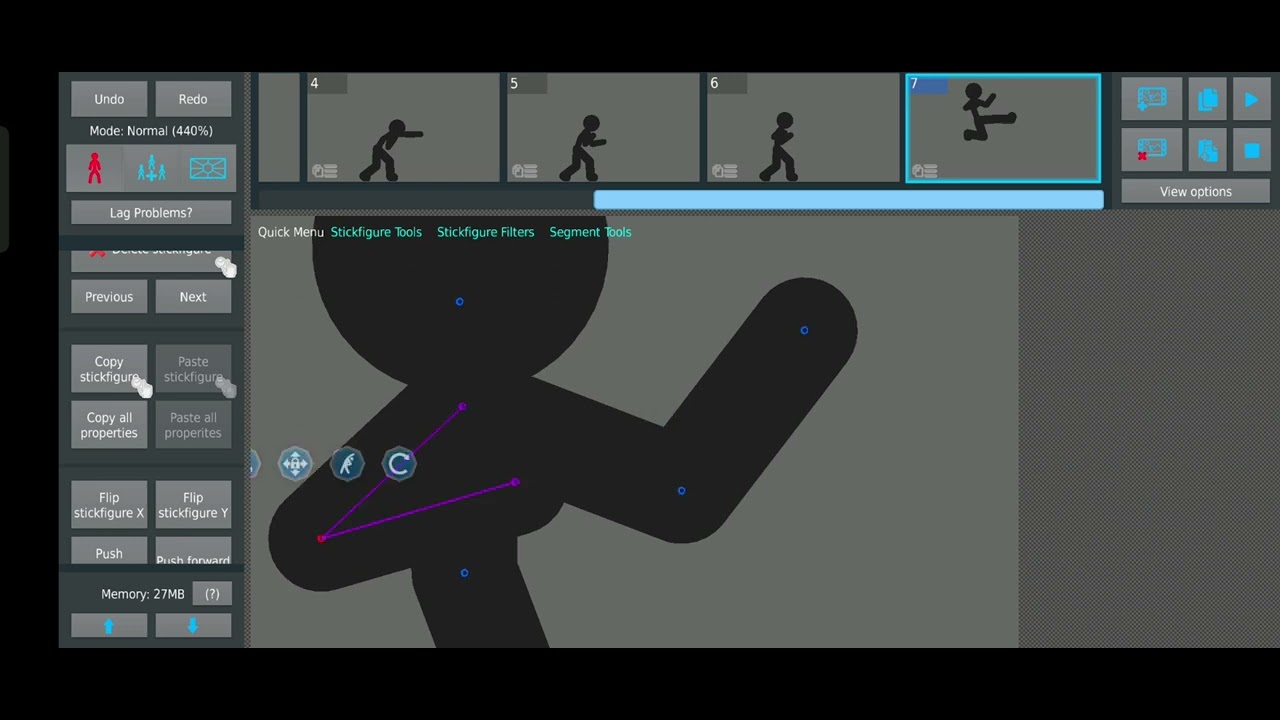
Task: Redo the last undone action
Action: pos(193,99)
